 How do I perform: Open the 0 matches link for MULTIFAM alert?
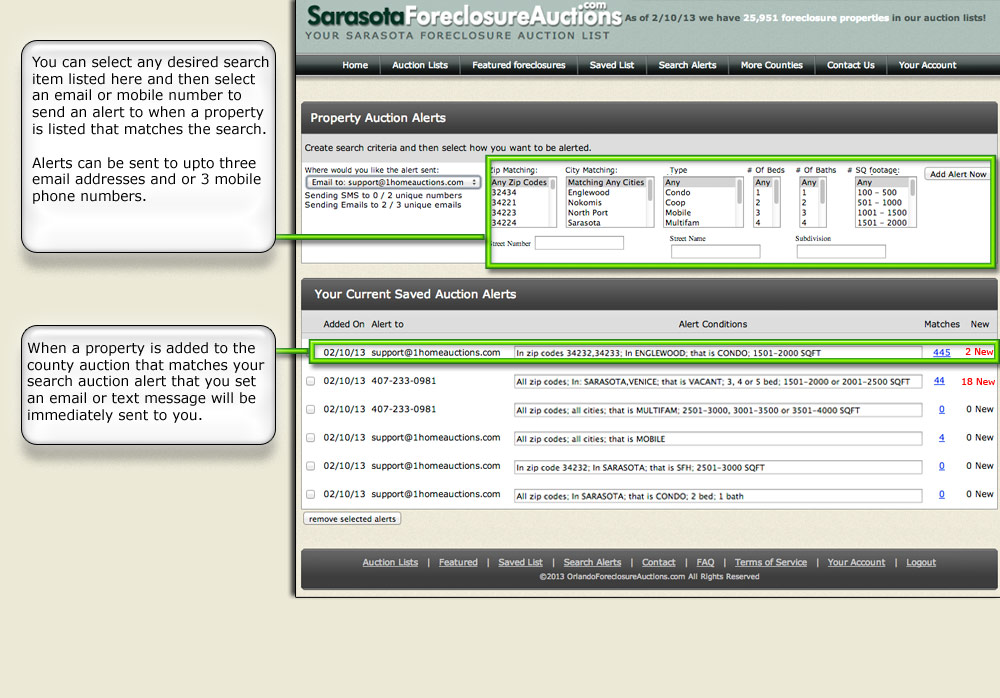pos(942,410)
